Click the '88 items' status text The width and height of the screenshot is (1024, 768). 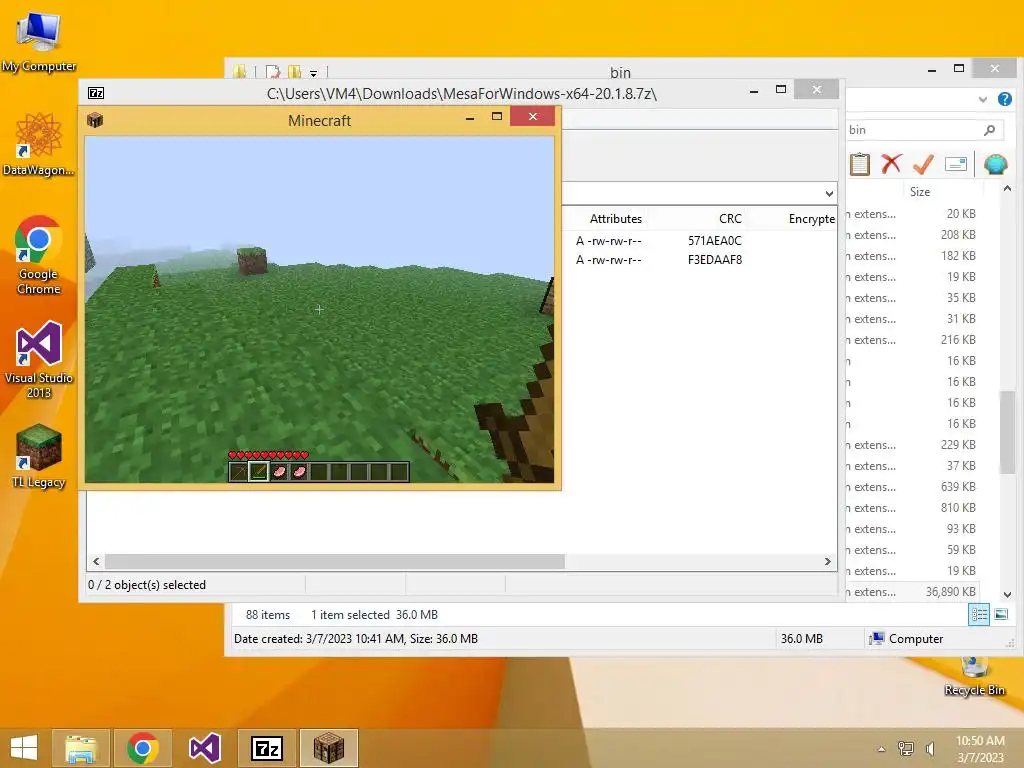tap(268, 615)
